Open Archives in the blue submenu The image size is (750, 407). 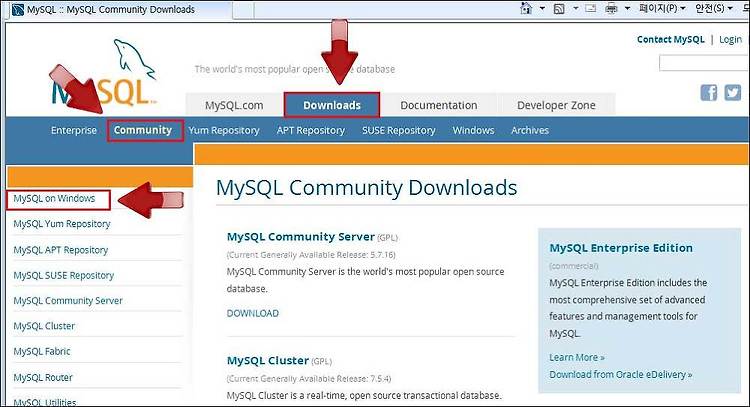pos(529,130)
